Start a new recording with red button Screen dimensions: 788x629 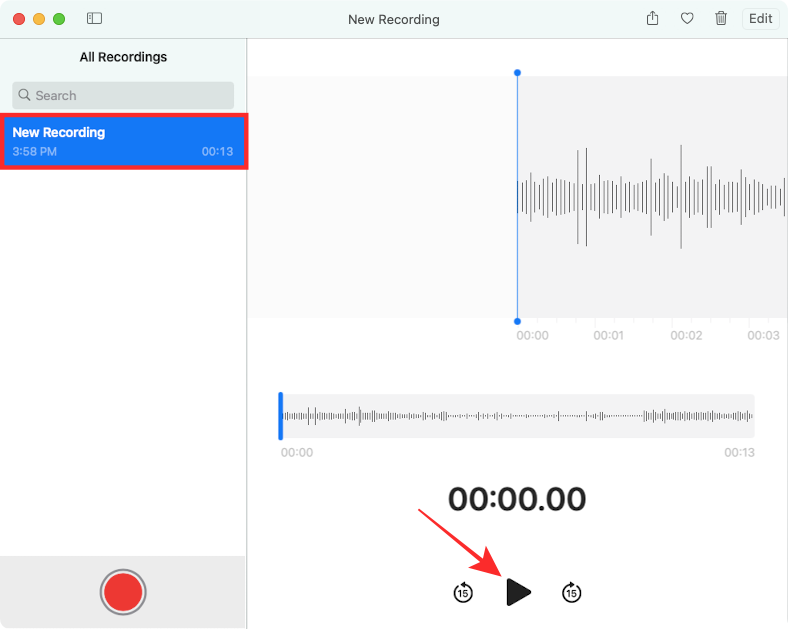(123, 592)
